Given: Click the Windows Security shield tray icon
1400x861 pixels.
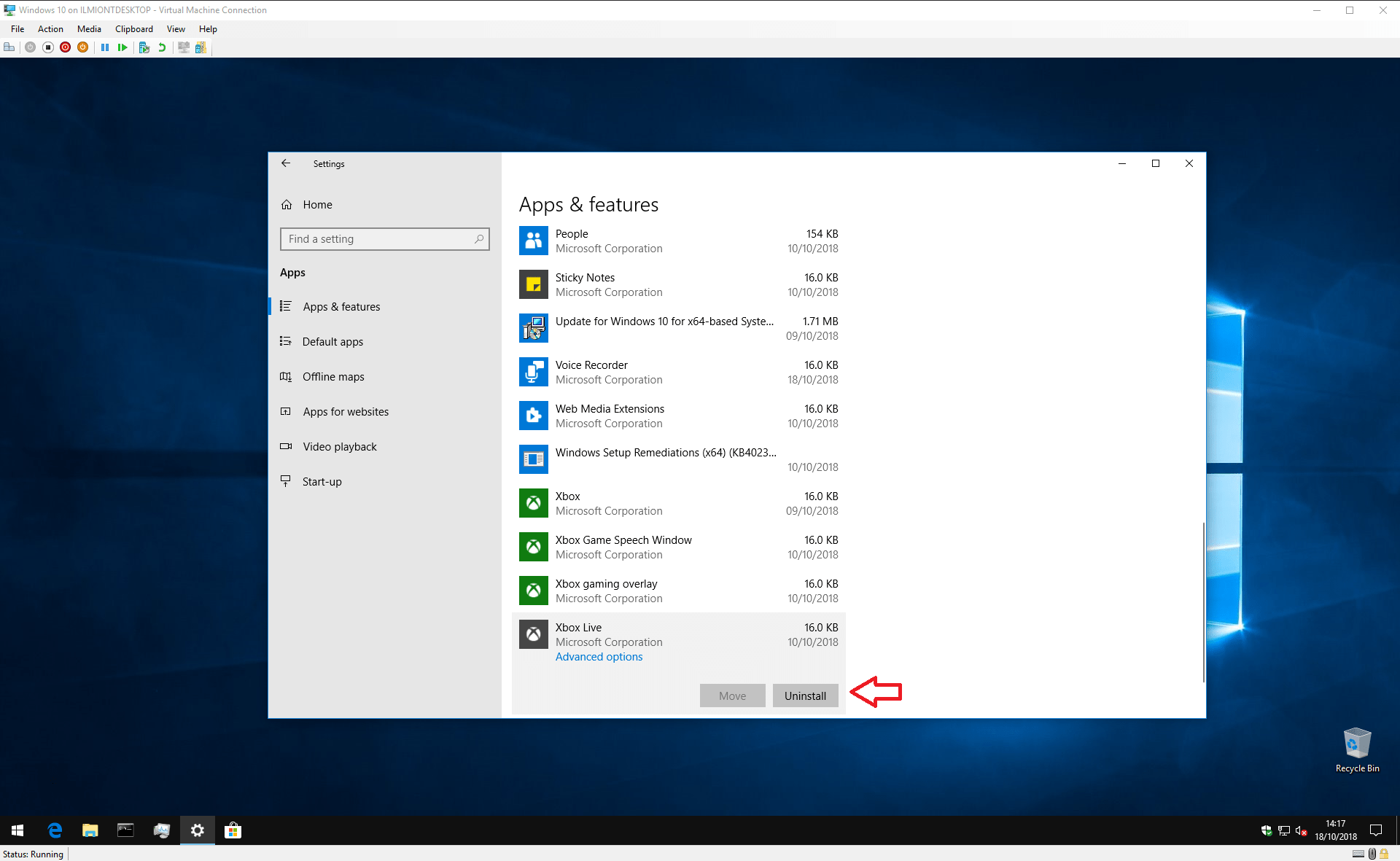Looking at the screenshot, I should point(1267,830).
